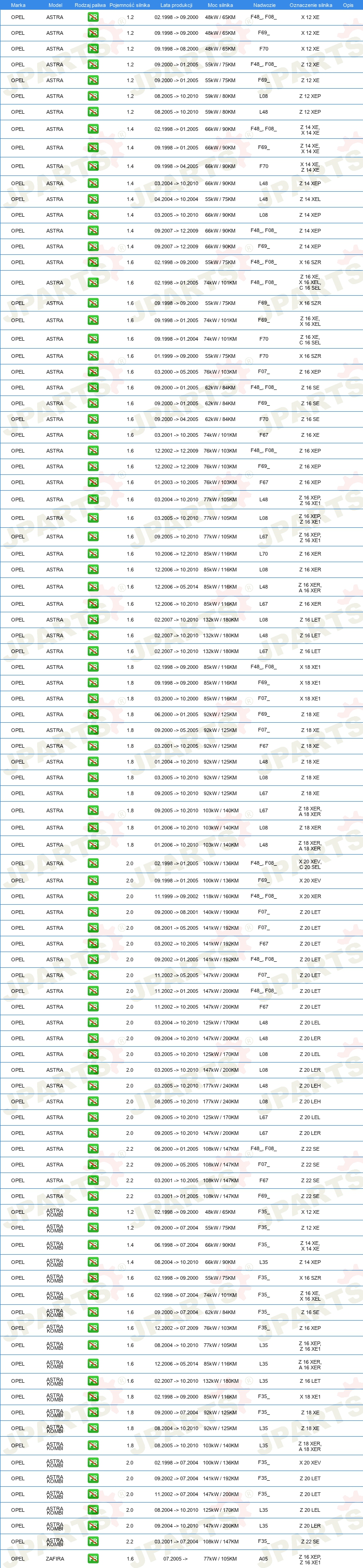Viewport: 363px width, 1568px height.
Task: Click the fuel icon in the 01.2003 -> 10.2005 row
Action: coord(93,482)
